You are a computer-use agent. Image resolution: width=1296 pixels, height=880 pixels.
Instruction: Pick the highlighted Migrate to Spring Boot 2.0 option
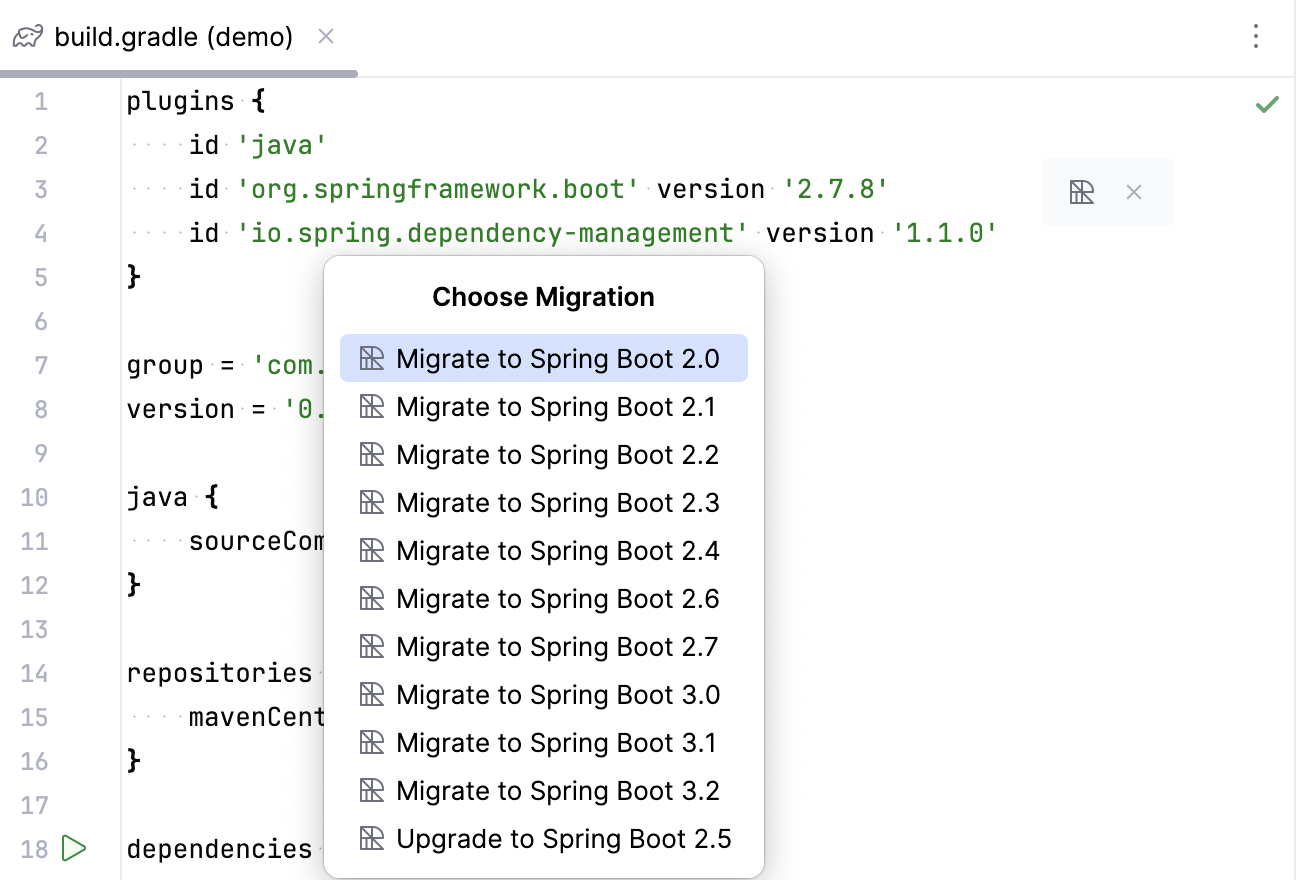[558, 358]
